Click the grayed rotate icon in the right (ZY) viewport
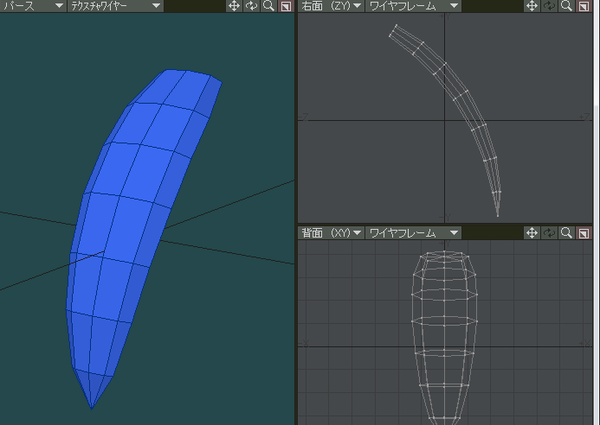 click(x=549, y=6)
